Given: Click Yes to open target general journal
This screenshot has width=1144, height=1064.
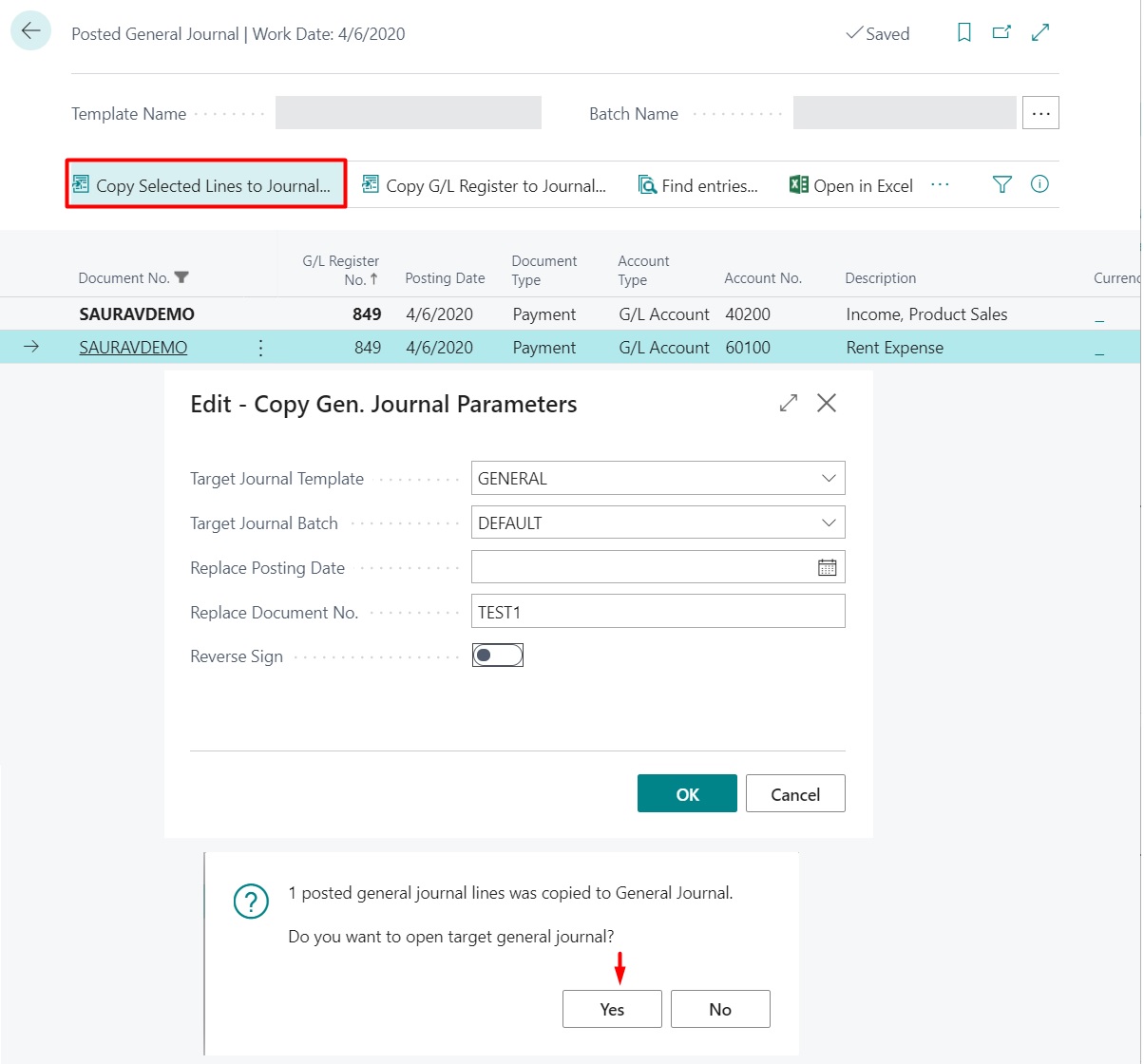Looking at the screenshot, I should [612, 1009].
